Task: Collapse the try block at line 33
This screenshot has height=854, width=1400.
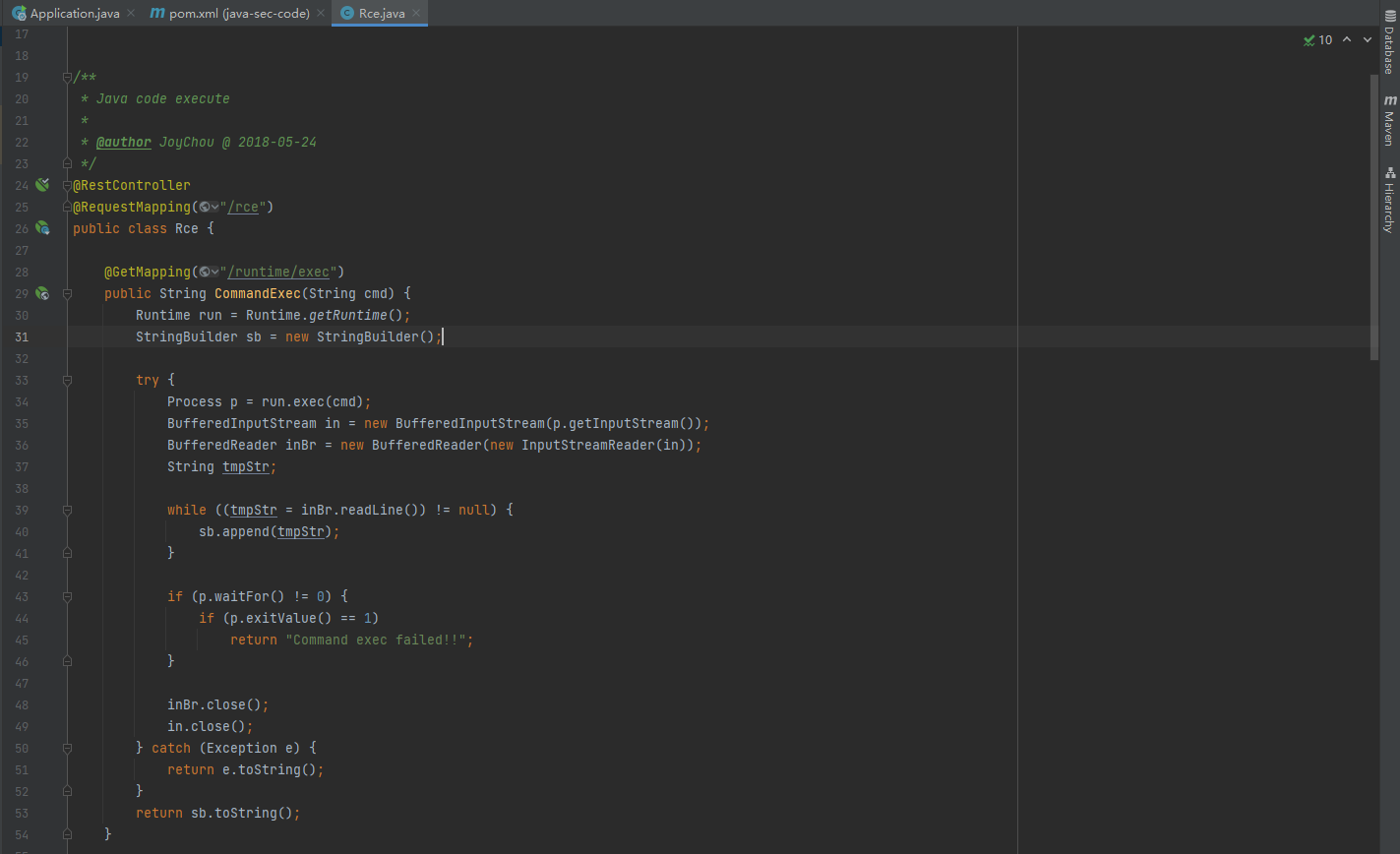Action: (67, 380)
